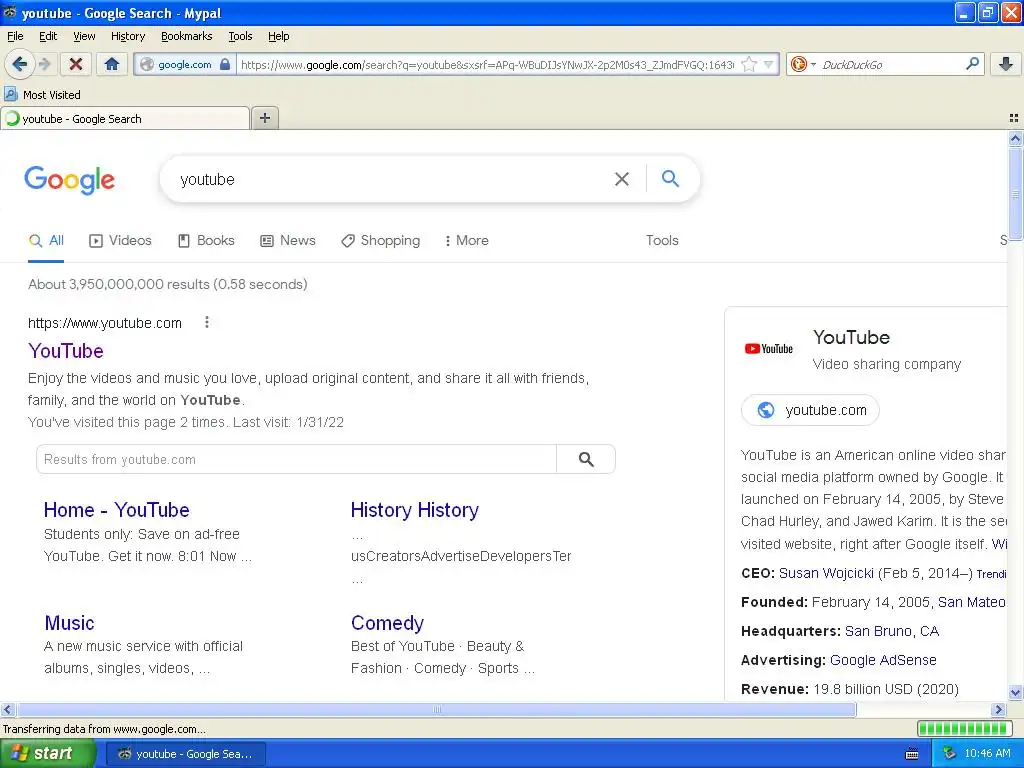Open the History menu

pyautogui.click(x=128, y=36)
